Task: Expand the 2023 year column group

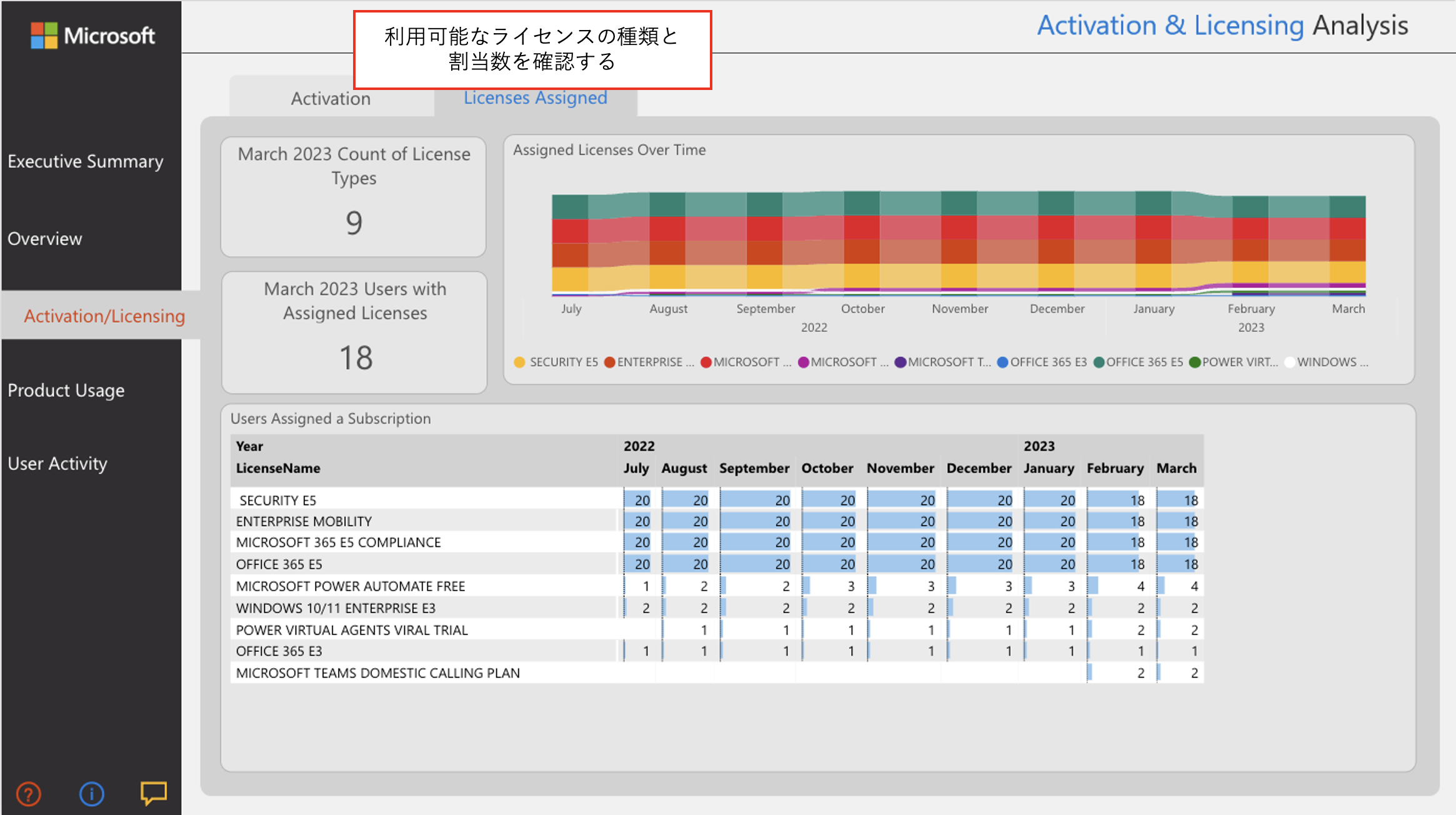Action: (1039, 446)
